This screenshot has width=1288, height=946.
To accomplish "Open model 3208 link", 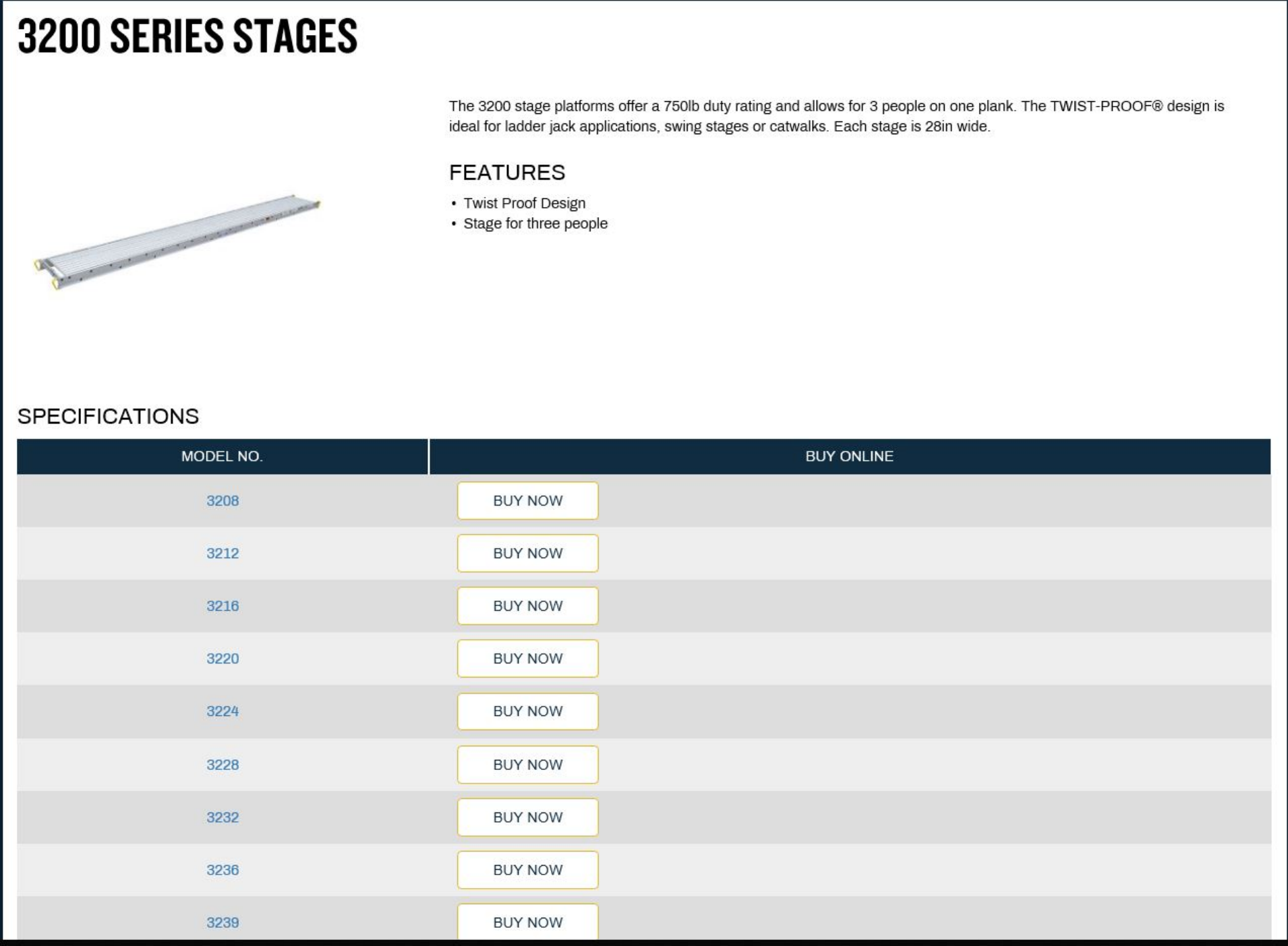I will click(223, 501).
